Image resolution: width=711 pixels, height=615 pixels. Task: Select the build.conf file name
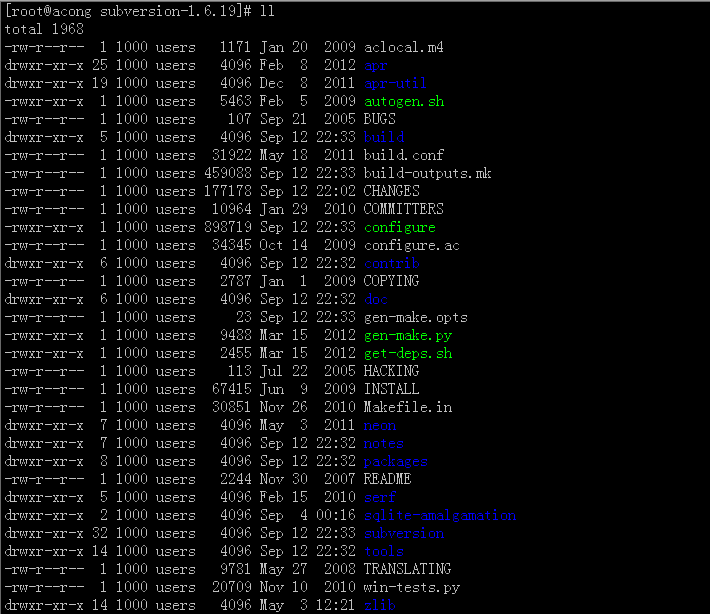point(404,155)
